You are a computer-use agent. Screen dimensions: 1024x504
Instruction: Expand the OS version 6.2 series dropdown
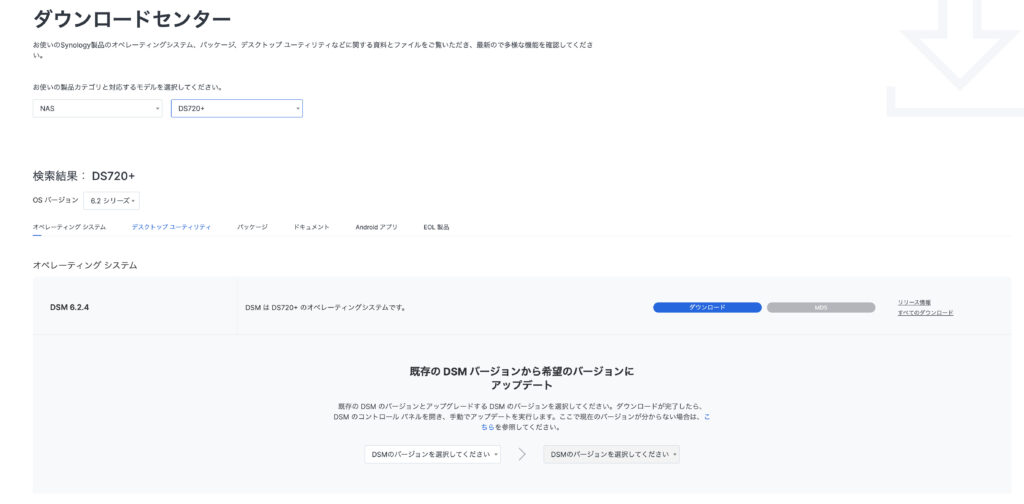tap(111, 200)
